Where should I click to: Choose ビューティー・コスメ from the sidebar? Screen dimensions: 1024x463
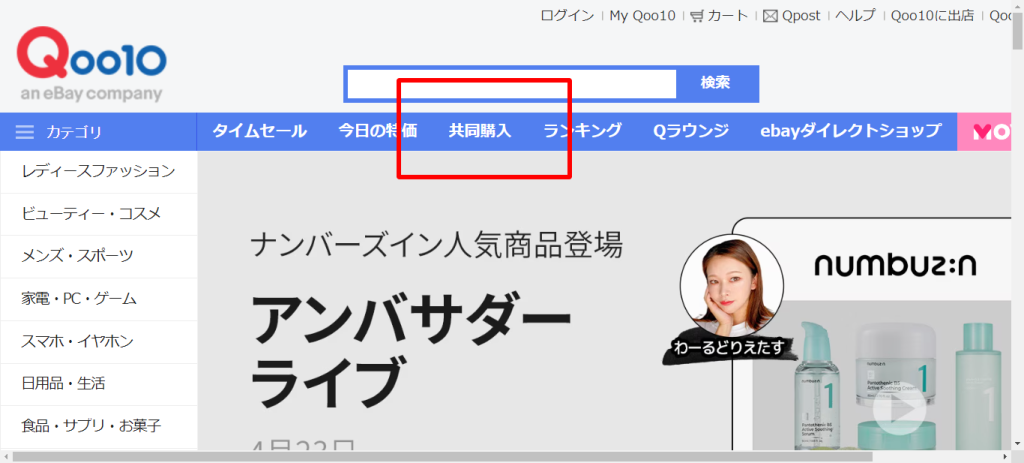point(91,213)
